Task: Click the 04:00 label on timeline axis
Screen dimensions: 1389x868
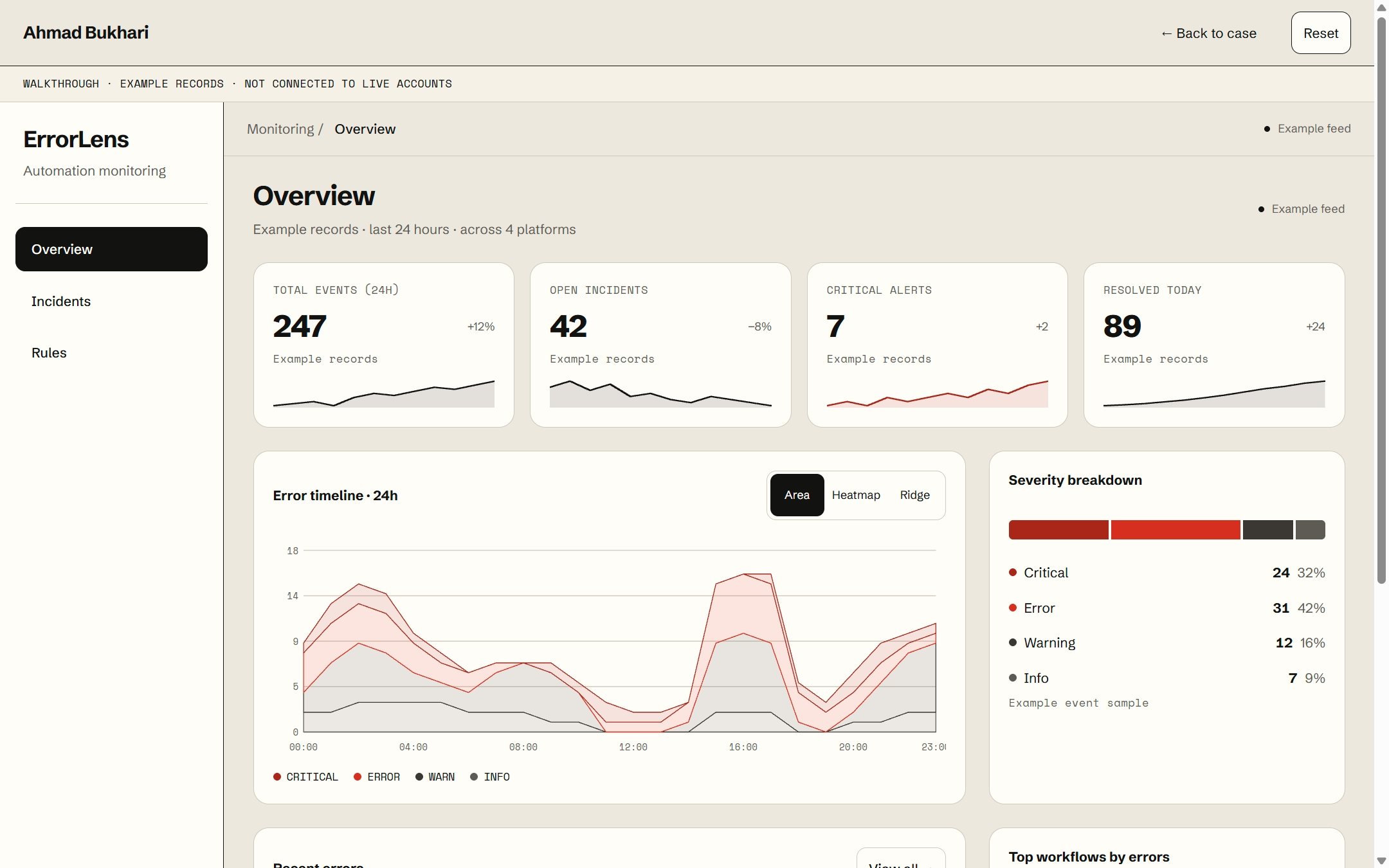Action: tap(413, 747)
